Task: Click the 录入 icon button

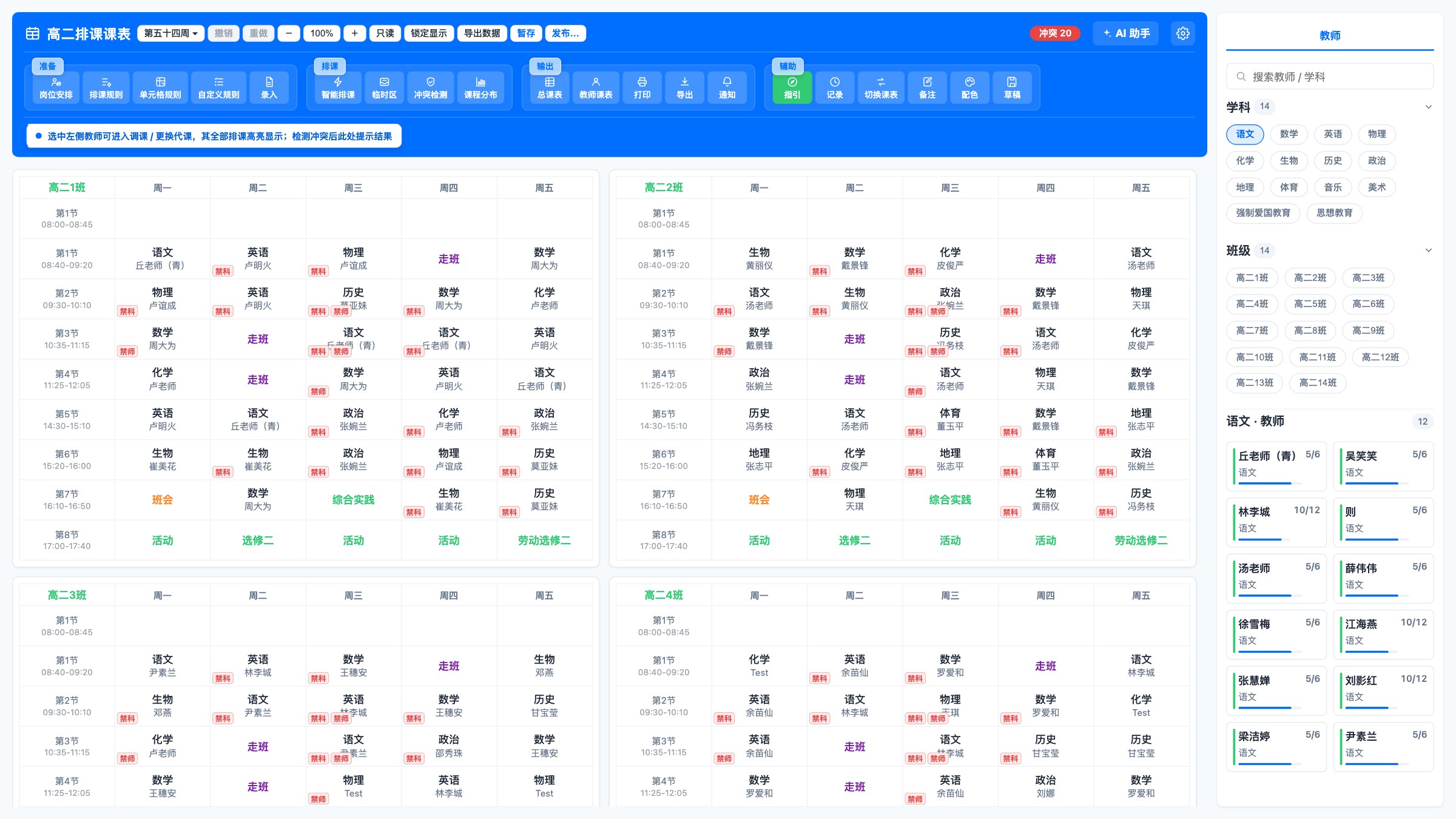Action: pos(269,88)
